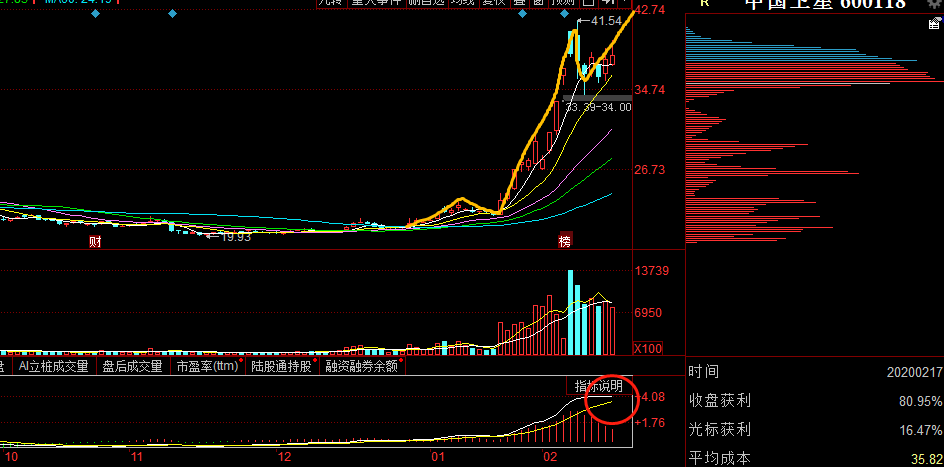Screen dimensions: 944x467
Task: Select the 复权 price adjustment option
Action: (x=494, y=3)
